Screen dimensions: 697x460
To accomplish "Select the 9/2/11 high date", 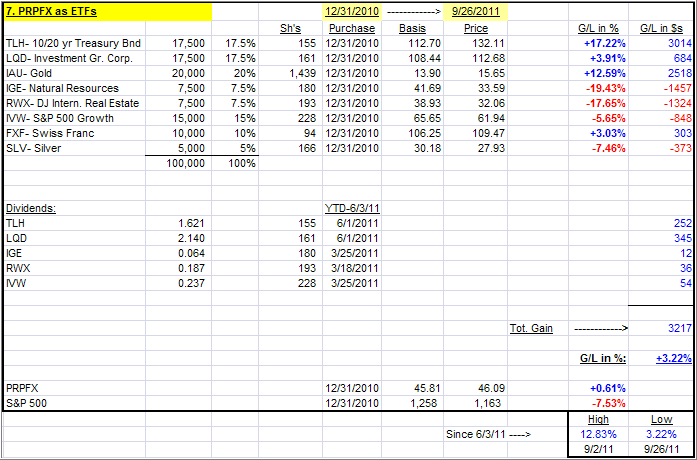I will (598, 449).
